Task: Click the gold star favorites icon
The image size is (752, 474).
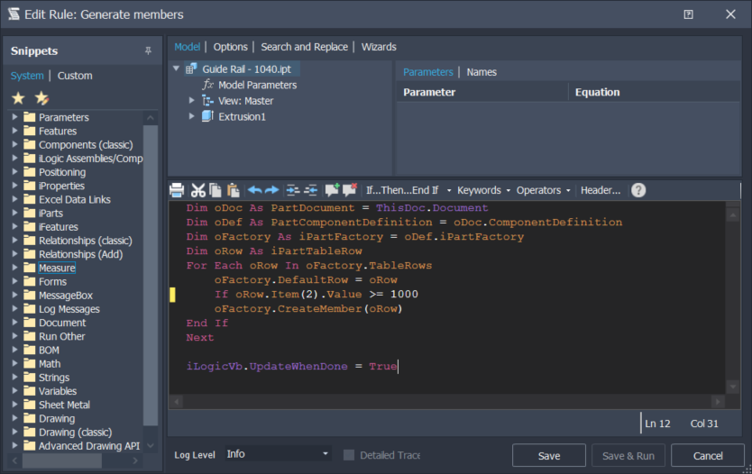Action: point(18,98)
